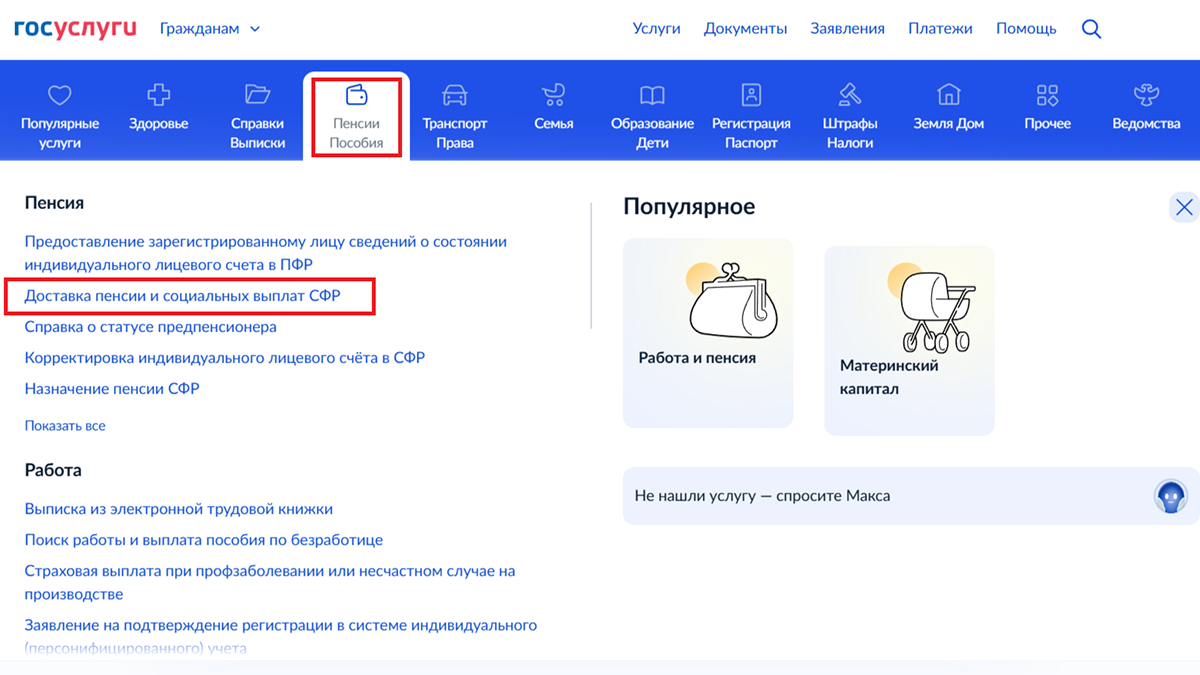Image resolution: width=1200 pixels, height=675 pixels.
Task: Click the car icon for Транспорт Права
Action: [x=454, y=95]
